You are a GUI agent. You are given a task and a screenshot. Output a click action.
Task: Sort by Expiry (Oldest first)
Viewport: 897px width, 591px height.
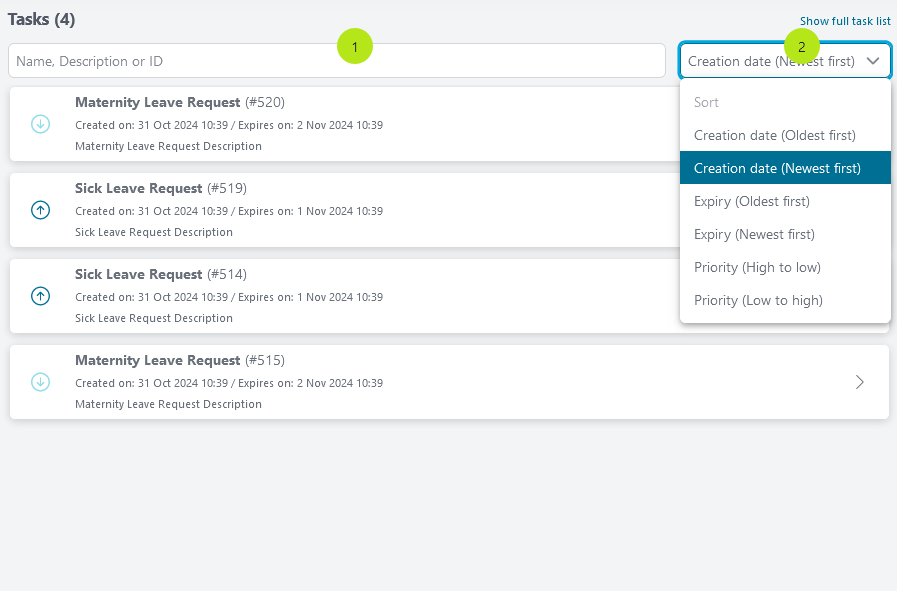[785, 201]
